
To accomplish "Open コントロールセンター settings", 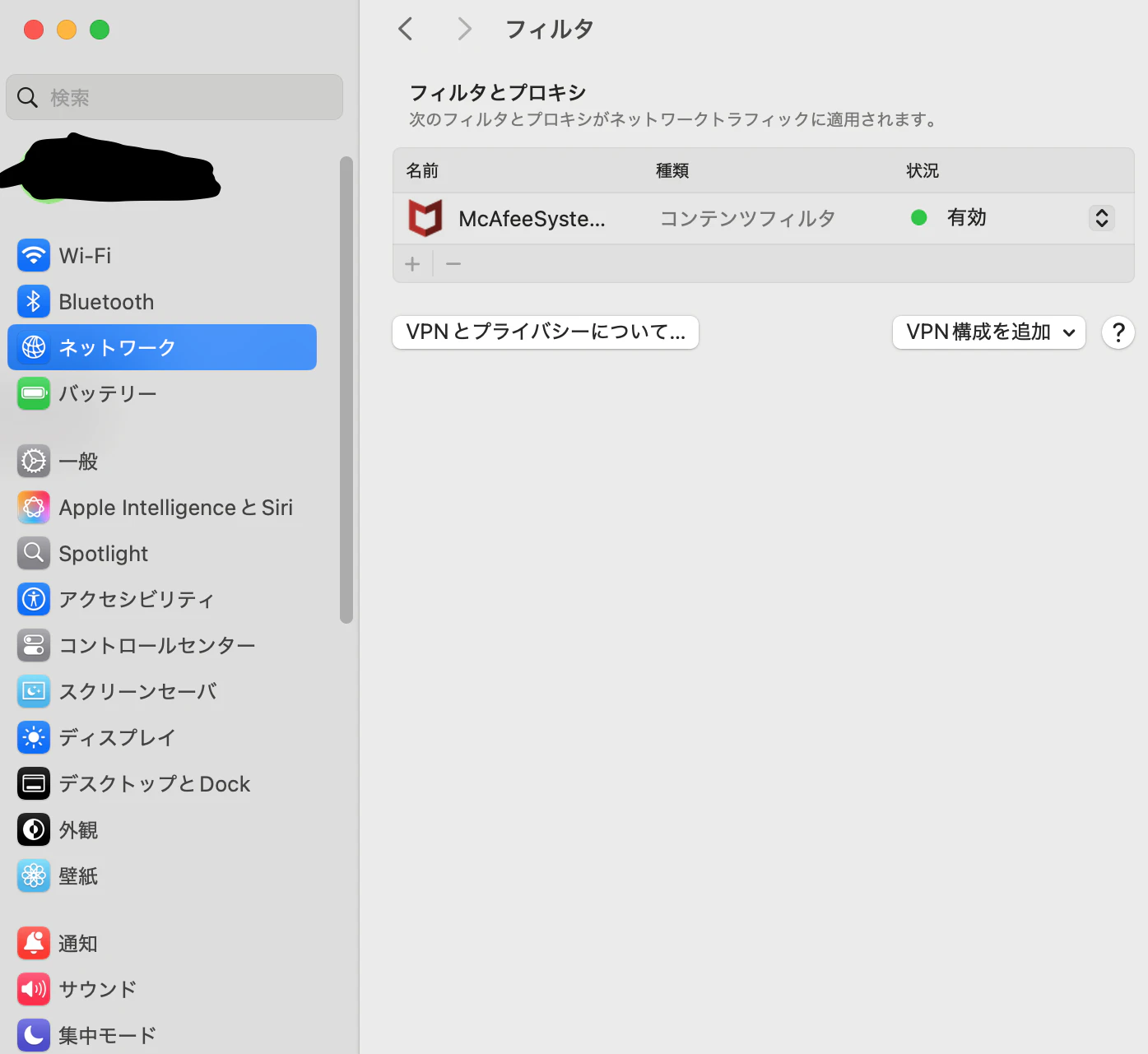I will point(156,645).
